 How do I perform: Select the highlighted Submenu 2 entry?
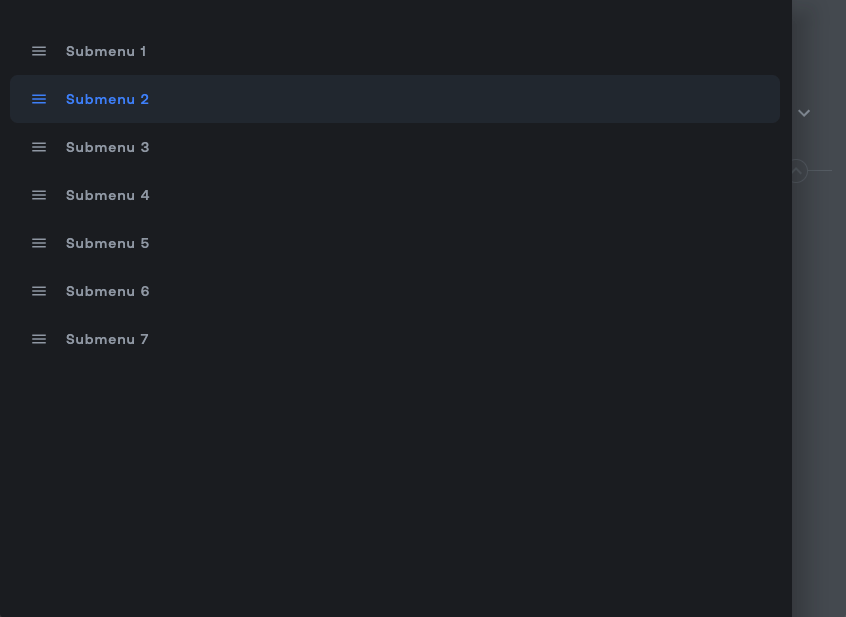pos(107,99)
